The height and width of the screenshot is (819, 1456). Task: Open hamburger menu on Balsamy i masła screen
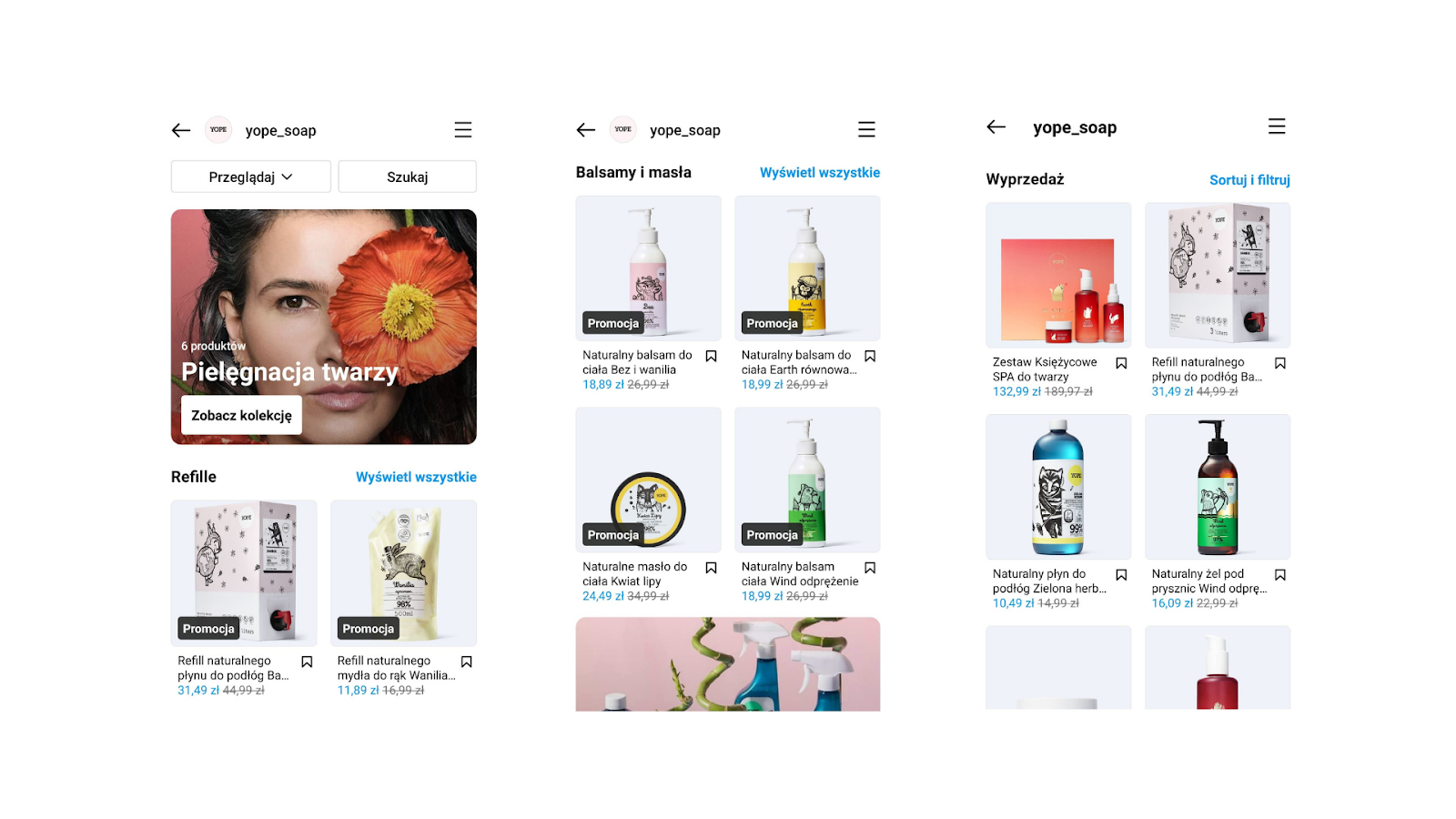(866, 130)
